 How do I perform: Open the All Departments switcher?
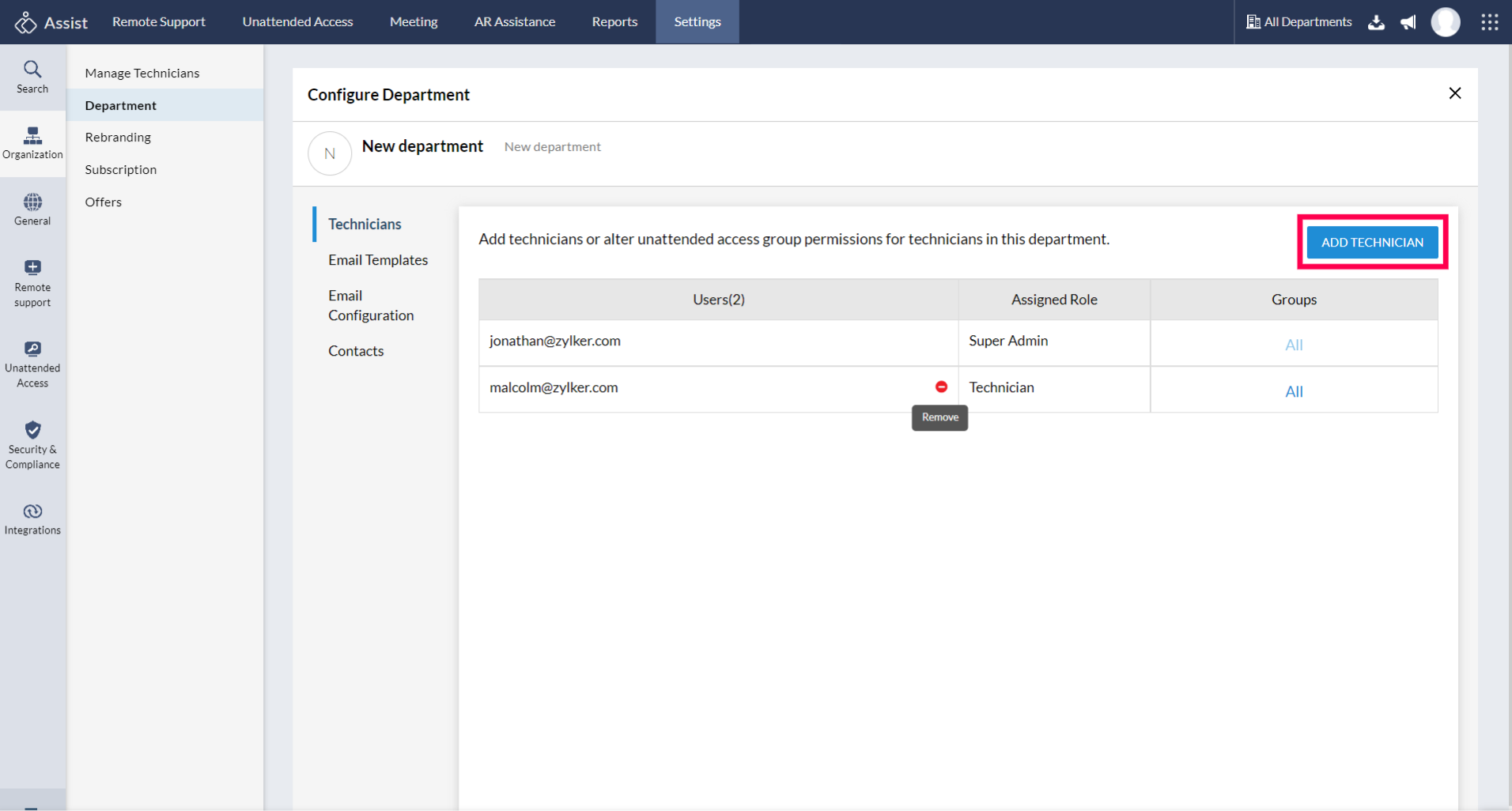(x=1298, y=22)
